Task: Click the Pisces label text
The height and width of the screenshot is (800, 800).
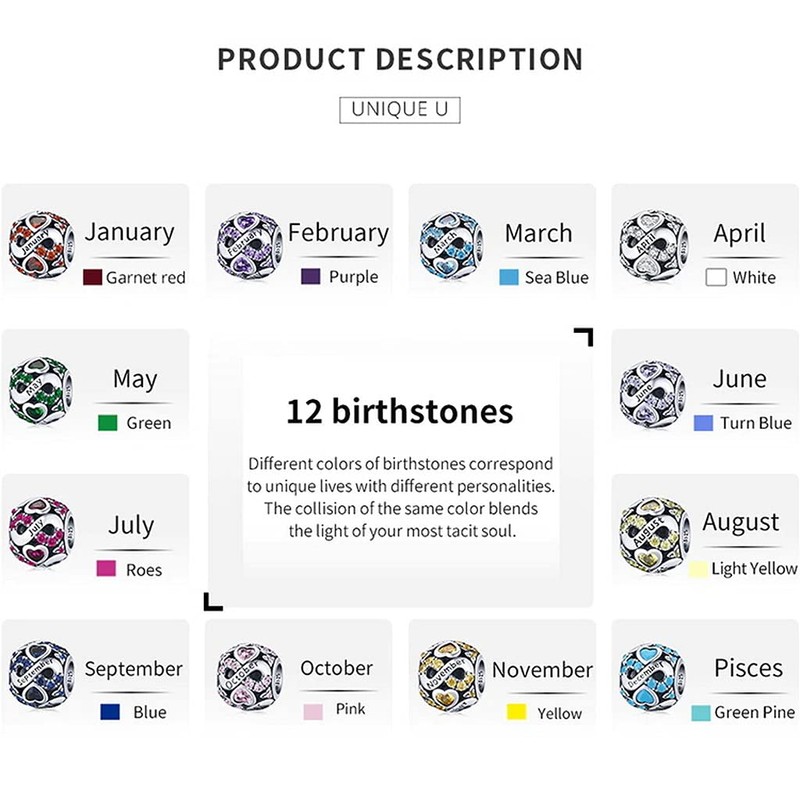Action: coord(748,668)
